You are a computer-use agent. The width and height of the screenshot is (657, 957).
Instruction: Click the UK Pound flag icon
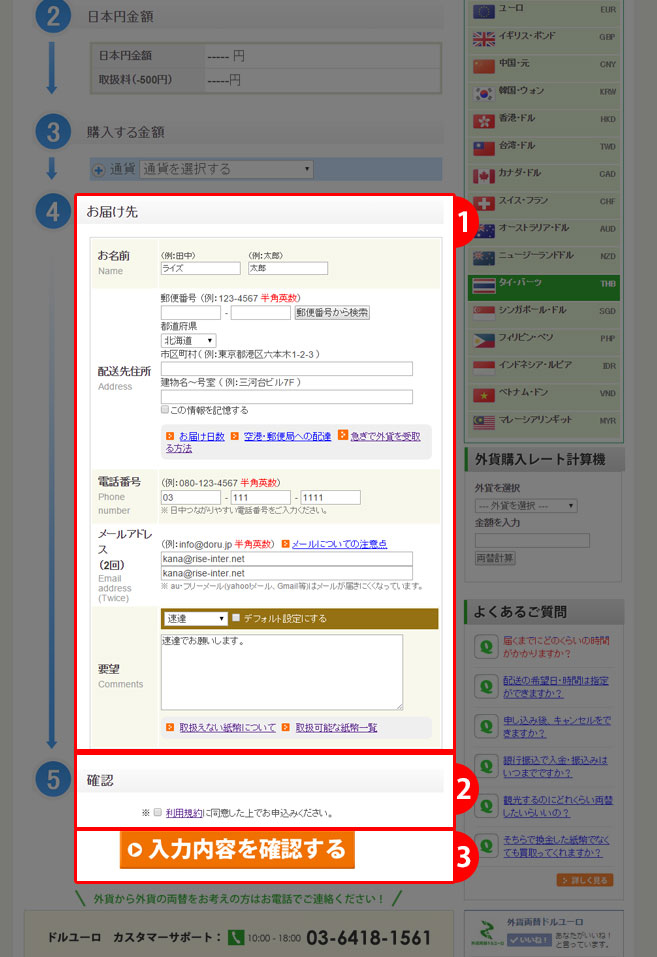click(x=484, y=38)
